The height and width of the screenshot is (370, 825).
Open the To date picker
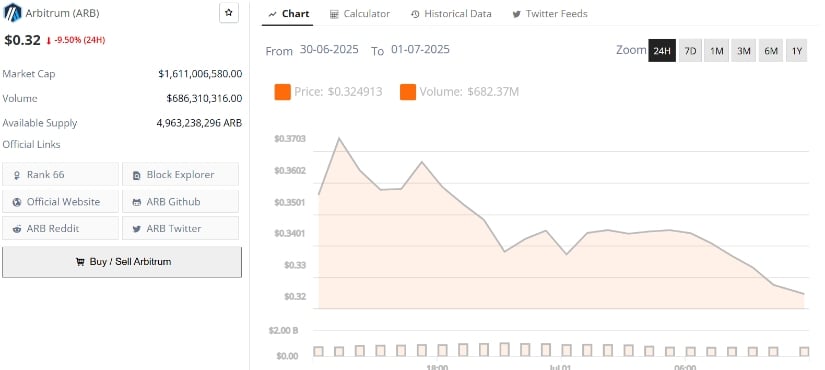click(420, 50)
